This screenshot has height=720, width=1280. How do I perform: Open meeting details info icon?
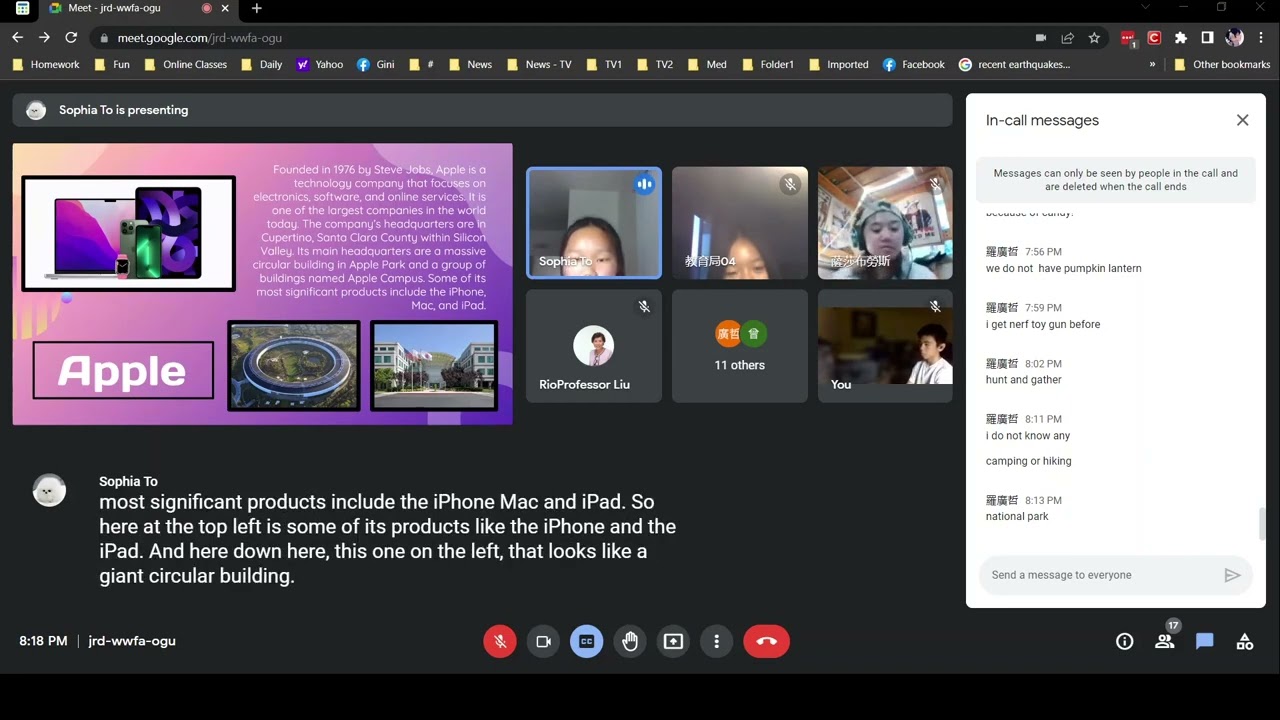coord(1125,642)
